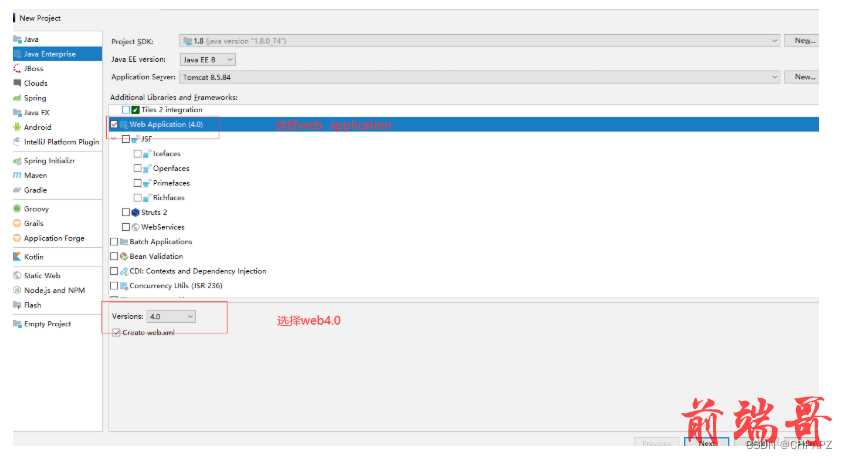
Task: Collapse the Web Application tree node
Action: (114, 139)
